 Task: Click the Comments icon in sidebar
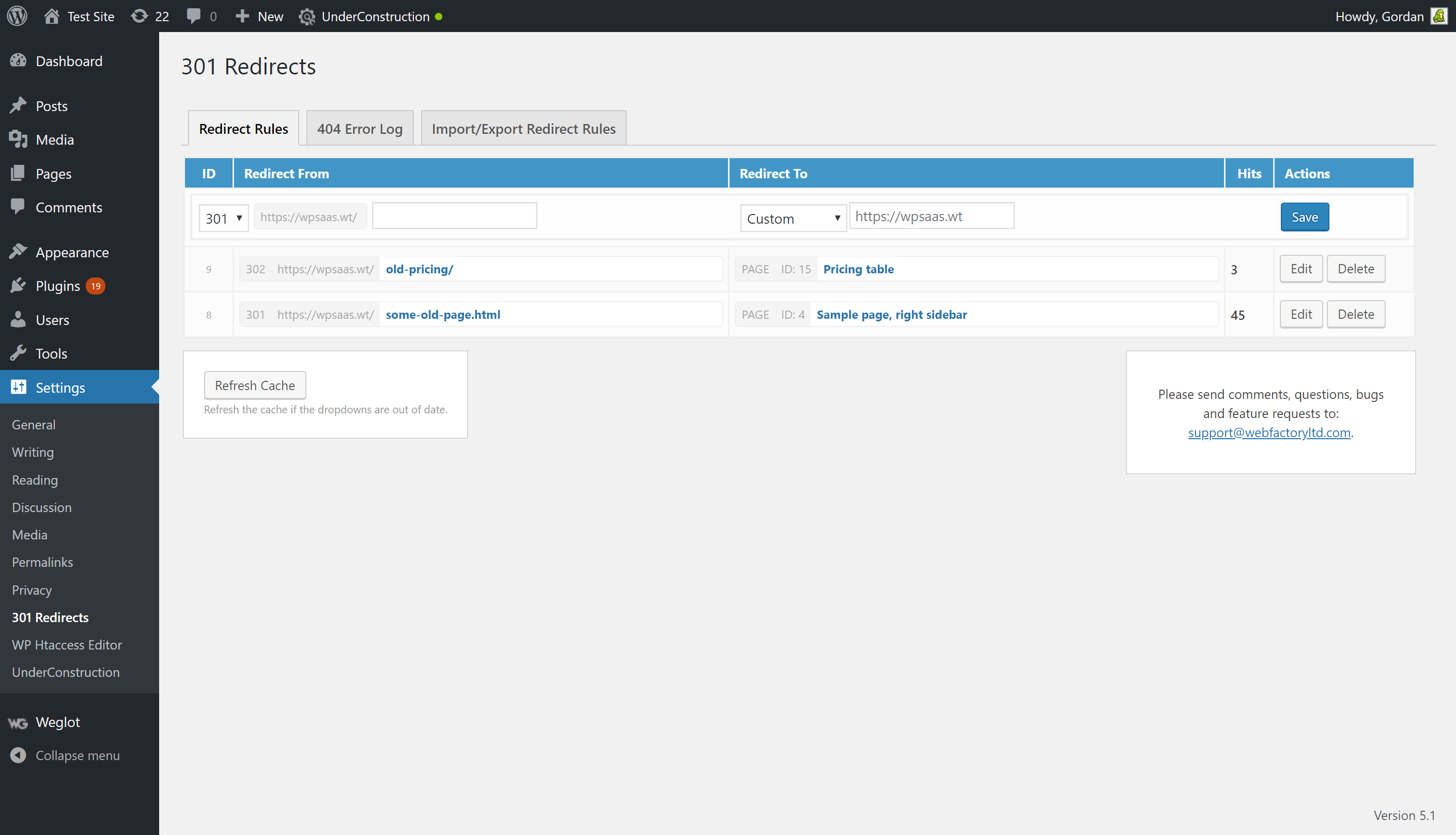(x=18, y=207)
